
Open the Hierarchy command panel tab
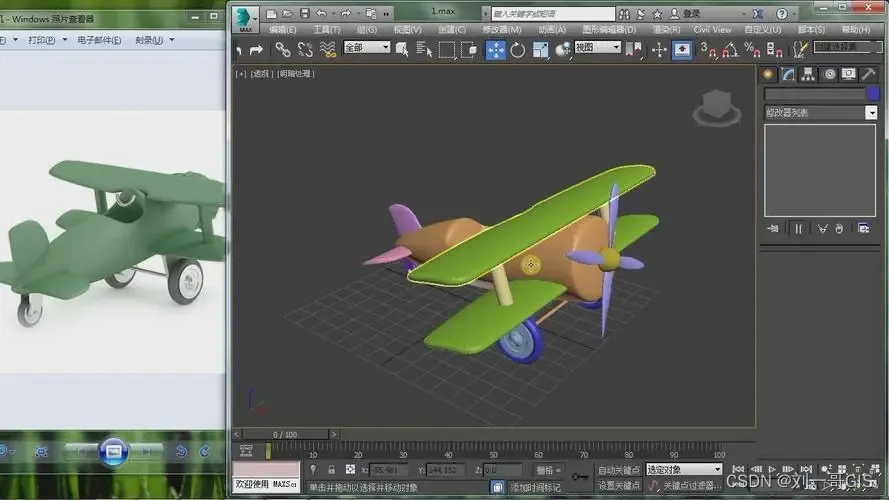(x=808, y=74)
